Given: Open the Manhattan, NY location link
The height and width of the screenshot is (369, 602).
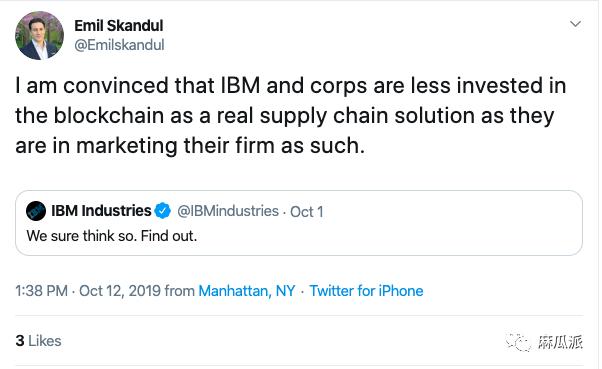Looking at the screenshot, I should click(246, 291).
